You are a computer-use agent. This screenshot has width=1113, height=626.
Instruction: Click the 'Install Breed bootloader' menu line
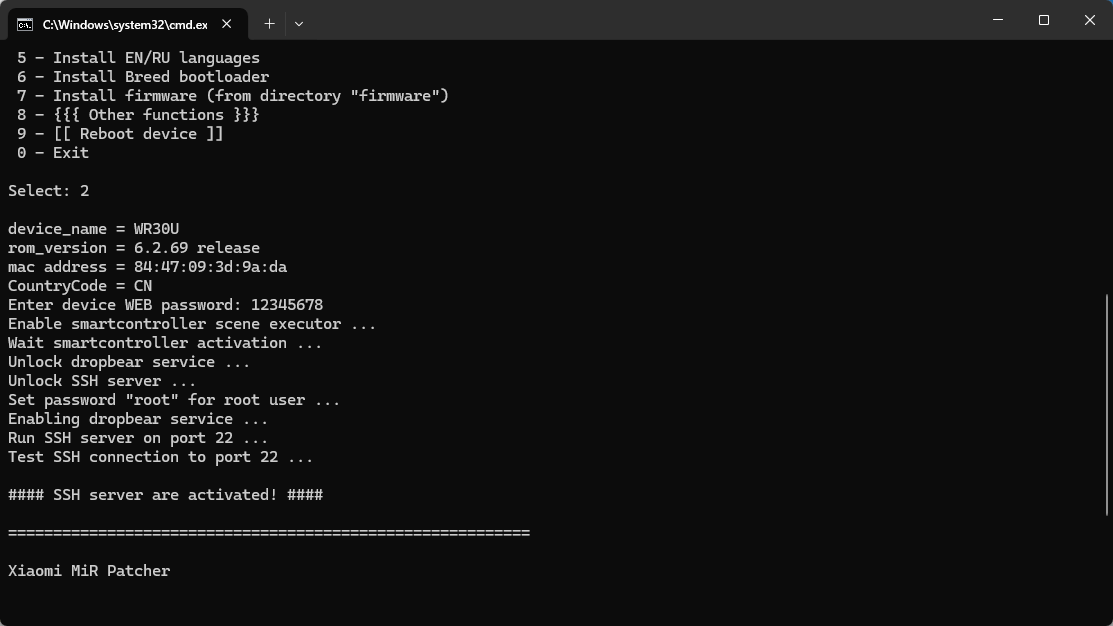click(143, 77)
